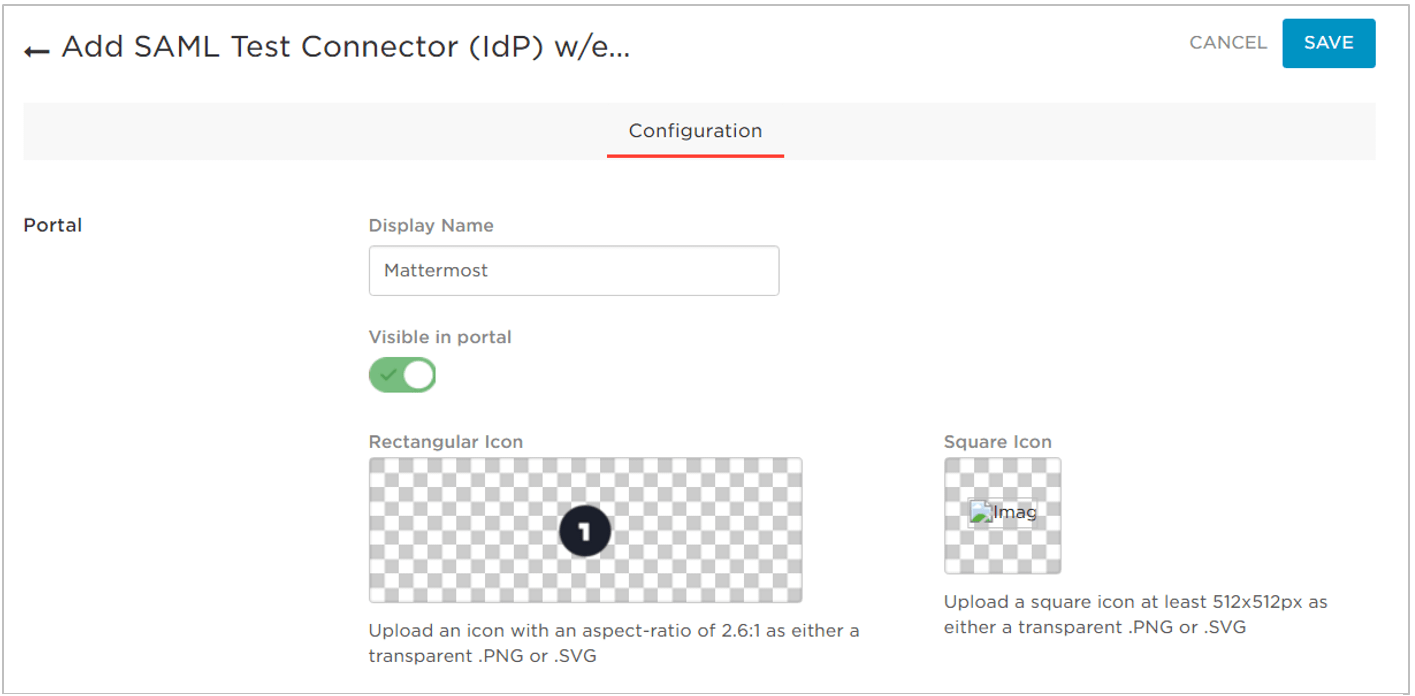This screenshot has width=1415, height=696.
Task: Click the "Square Icon" heading
Action: (997, 441)
